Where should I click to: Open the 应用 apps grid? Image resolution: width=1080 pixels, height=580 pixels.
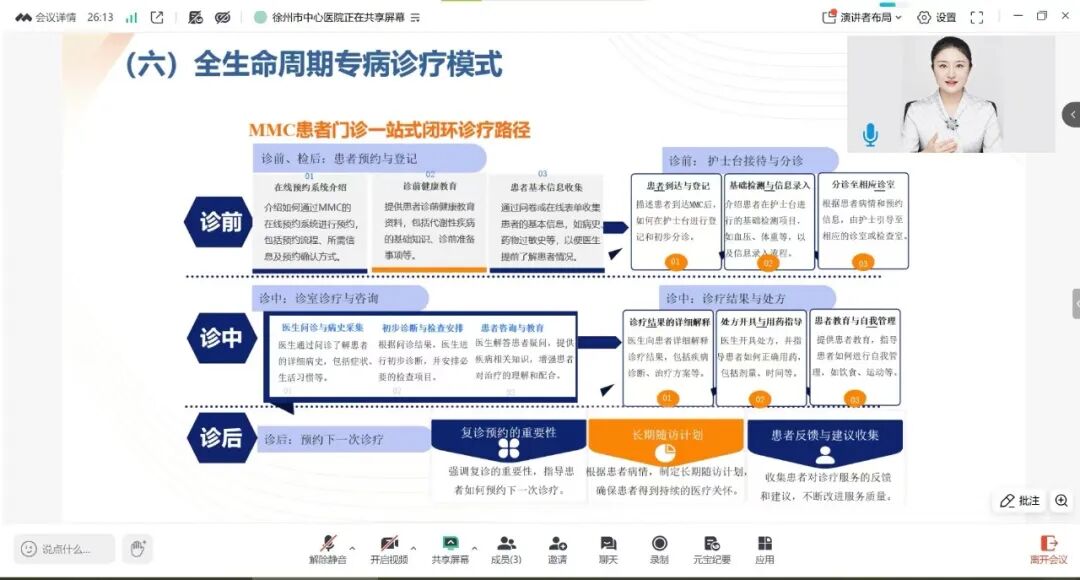(x=765, y=550)
